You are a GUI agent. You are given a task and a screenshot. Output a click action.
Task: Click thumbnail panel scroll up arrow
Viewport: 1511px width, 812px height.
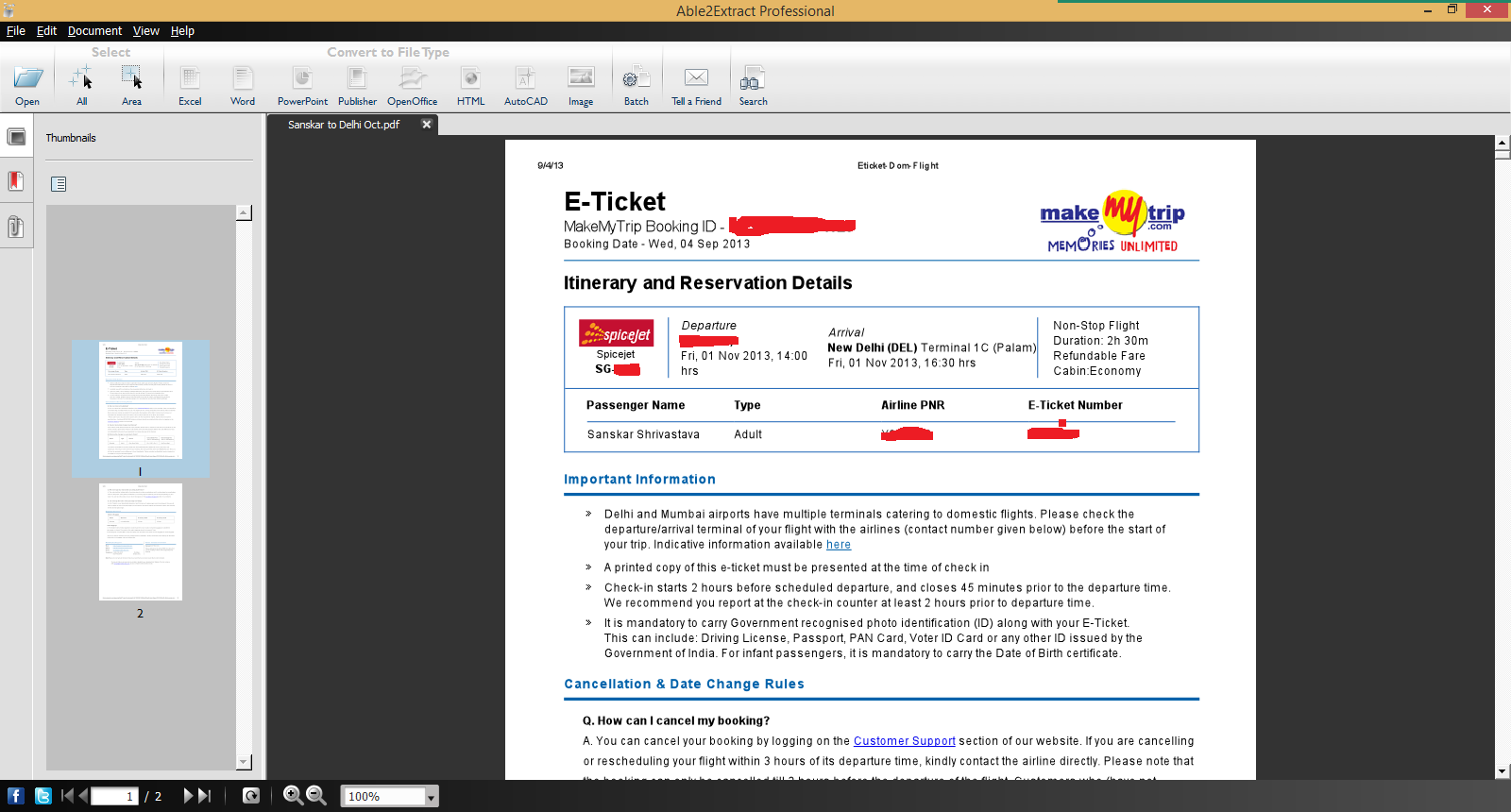(244, 212)
